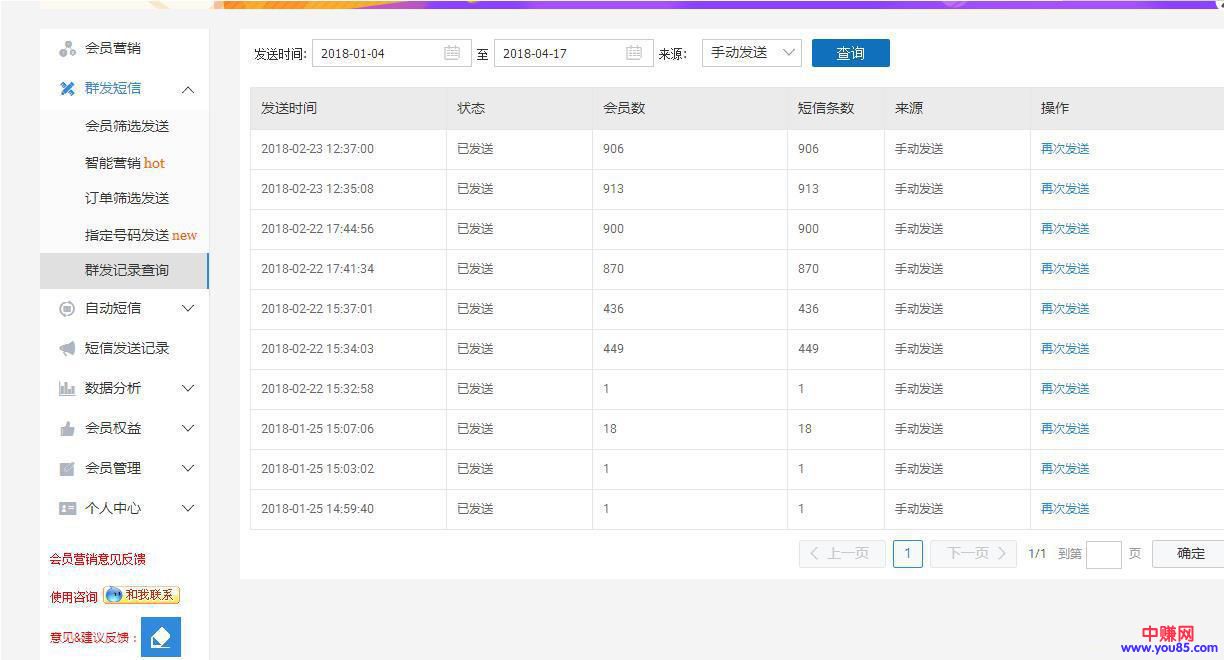1224x660 pixels.
Task: Expand the 会员管理 menu chevron
Action: click(187, 468)
